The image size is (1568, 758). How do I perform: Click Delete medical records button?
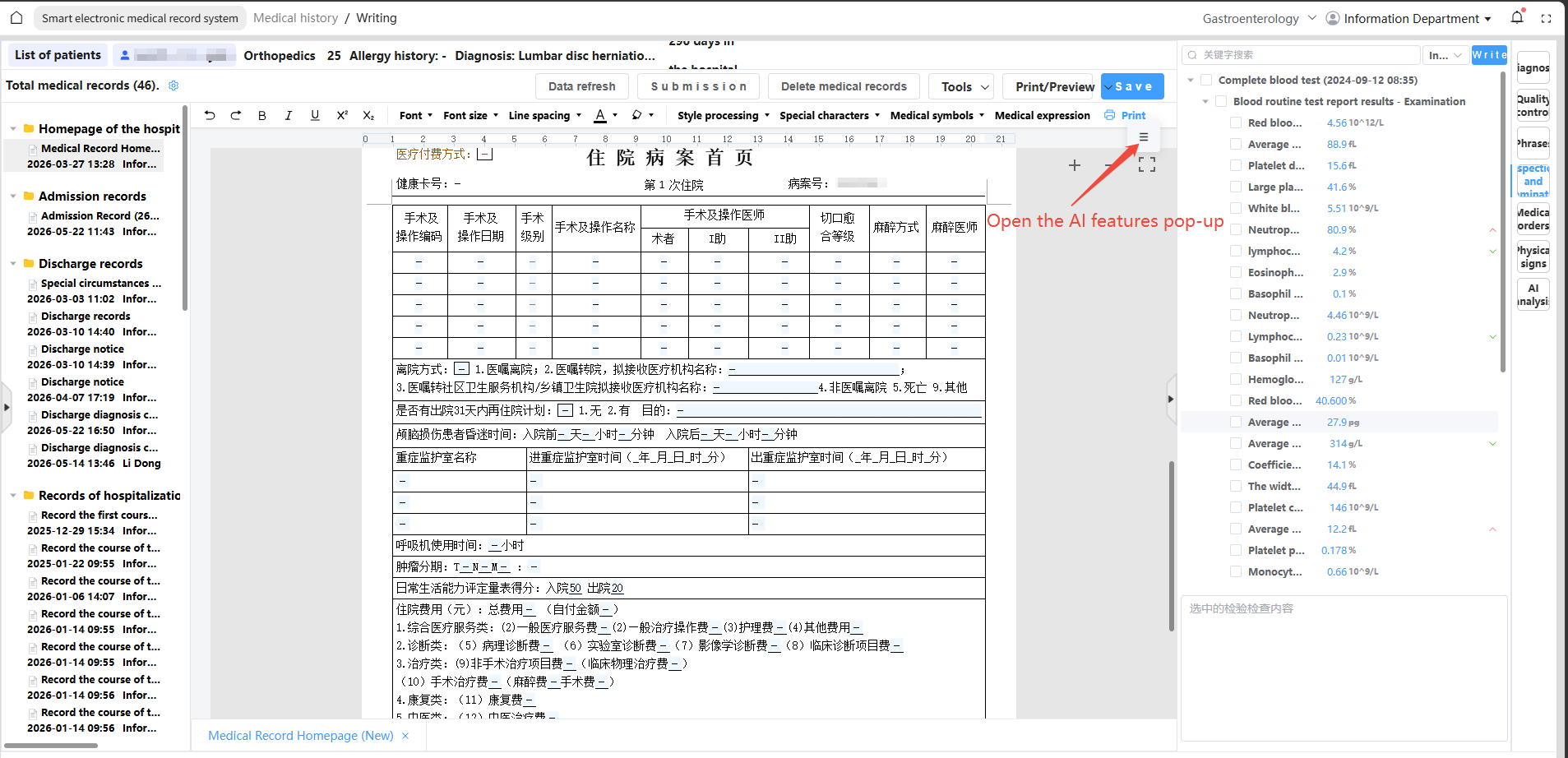click(844, 86)
